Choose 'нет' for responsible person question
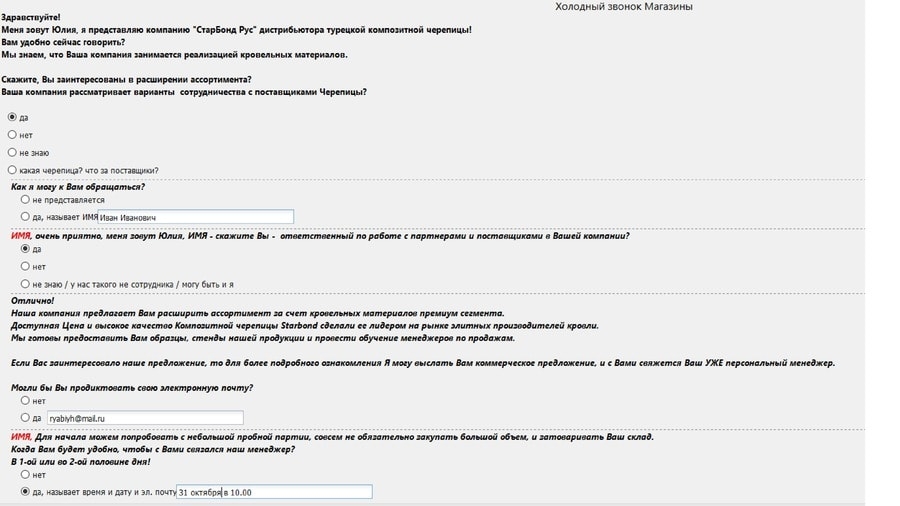Screen dimensions: 900x506 coord(25,267)
